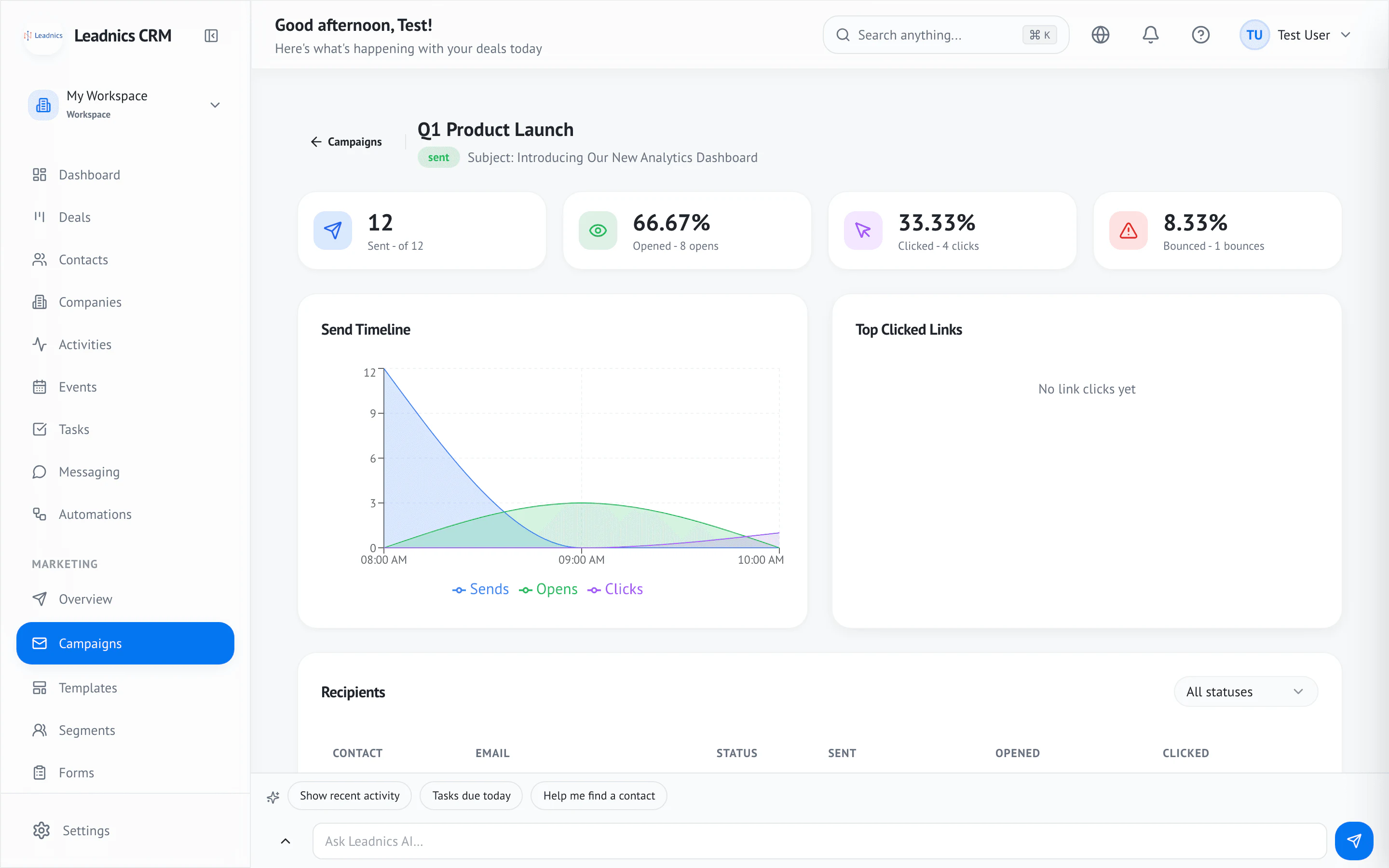Click the EMAIL column header
This screenshot has width=1389, height=868.
[492, 753]
